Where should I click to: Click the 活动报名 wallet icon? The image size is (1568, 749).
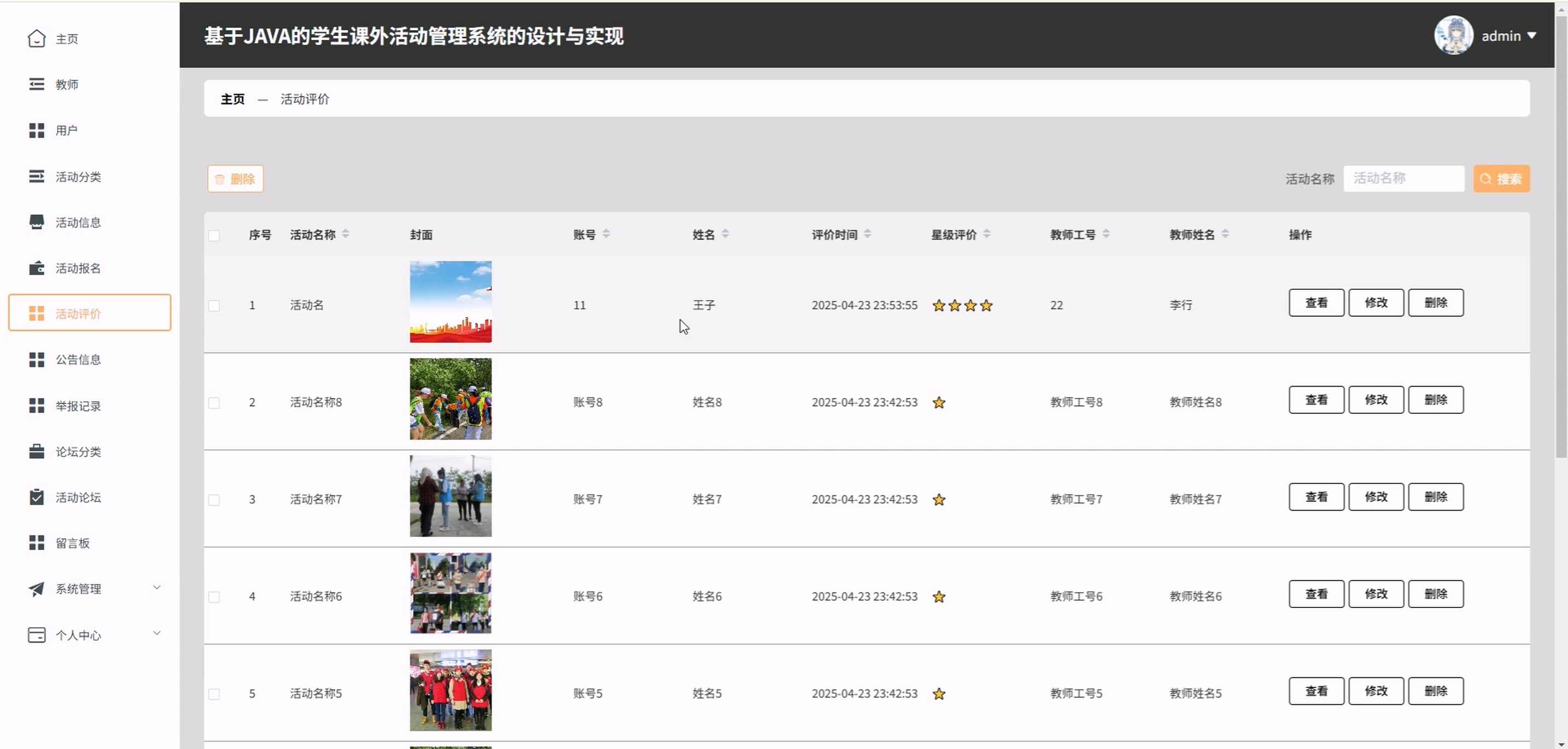[x=37, y=268]
